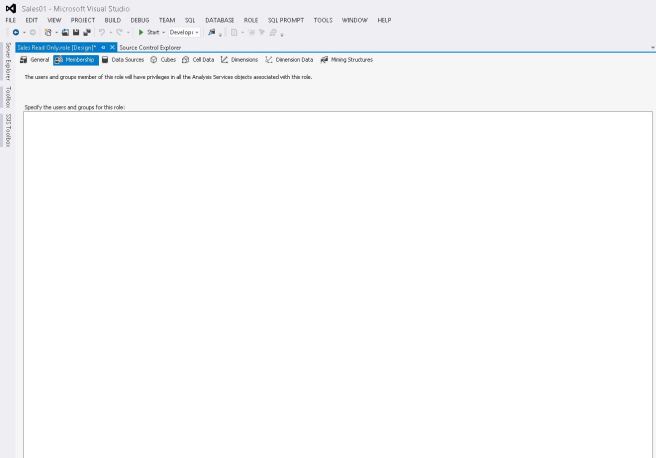
Task: Open the document tab list dropdown arrow
Action: (652, 47)
